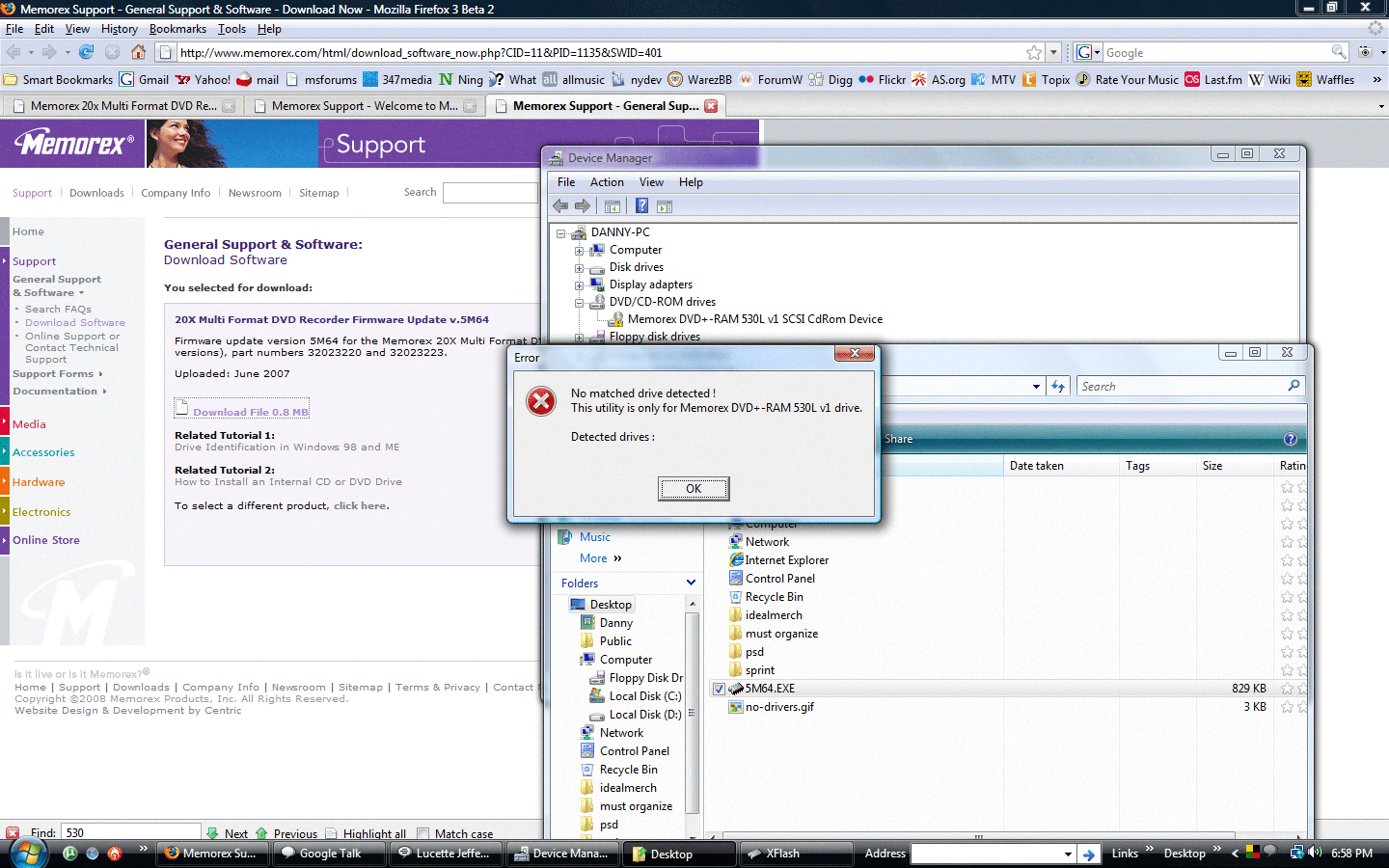Click the no-drivers.gif file icon

736,707
